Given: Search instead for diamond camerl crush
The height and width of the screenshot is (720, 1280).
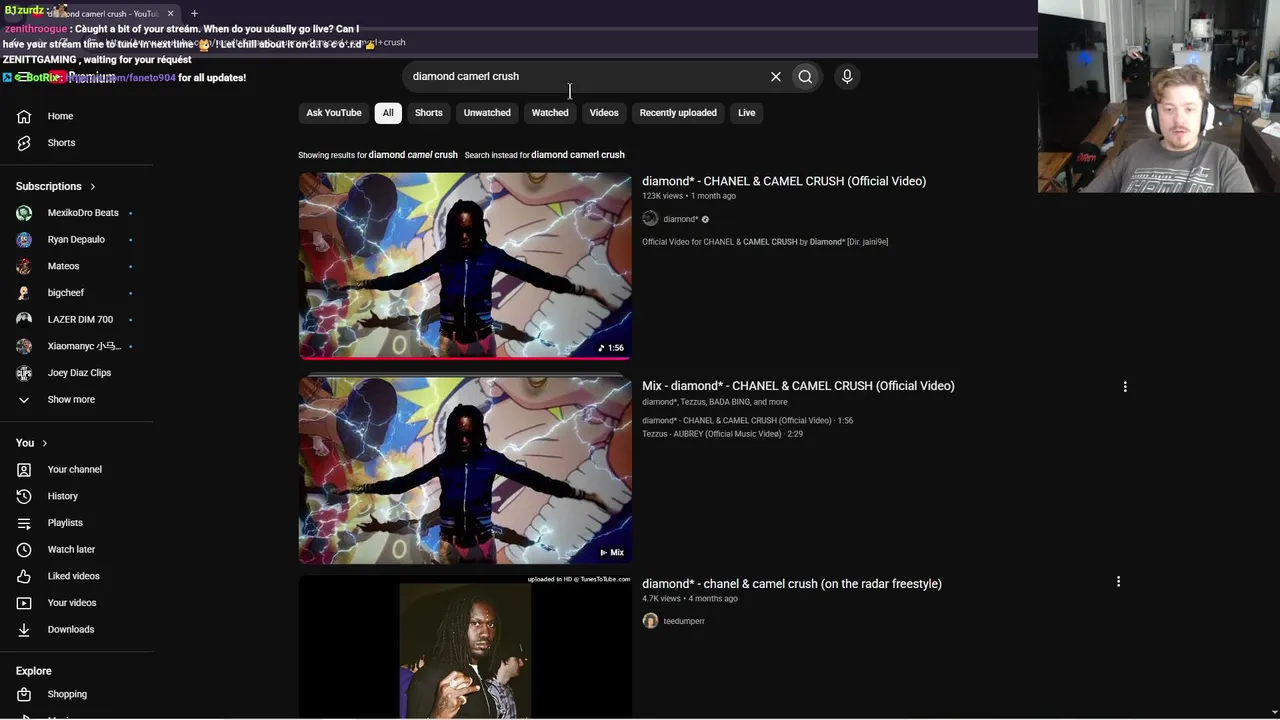Looking at the screenshot, I should (x=578, y=155).
